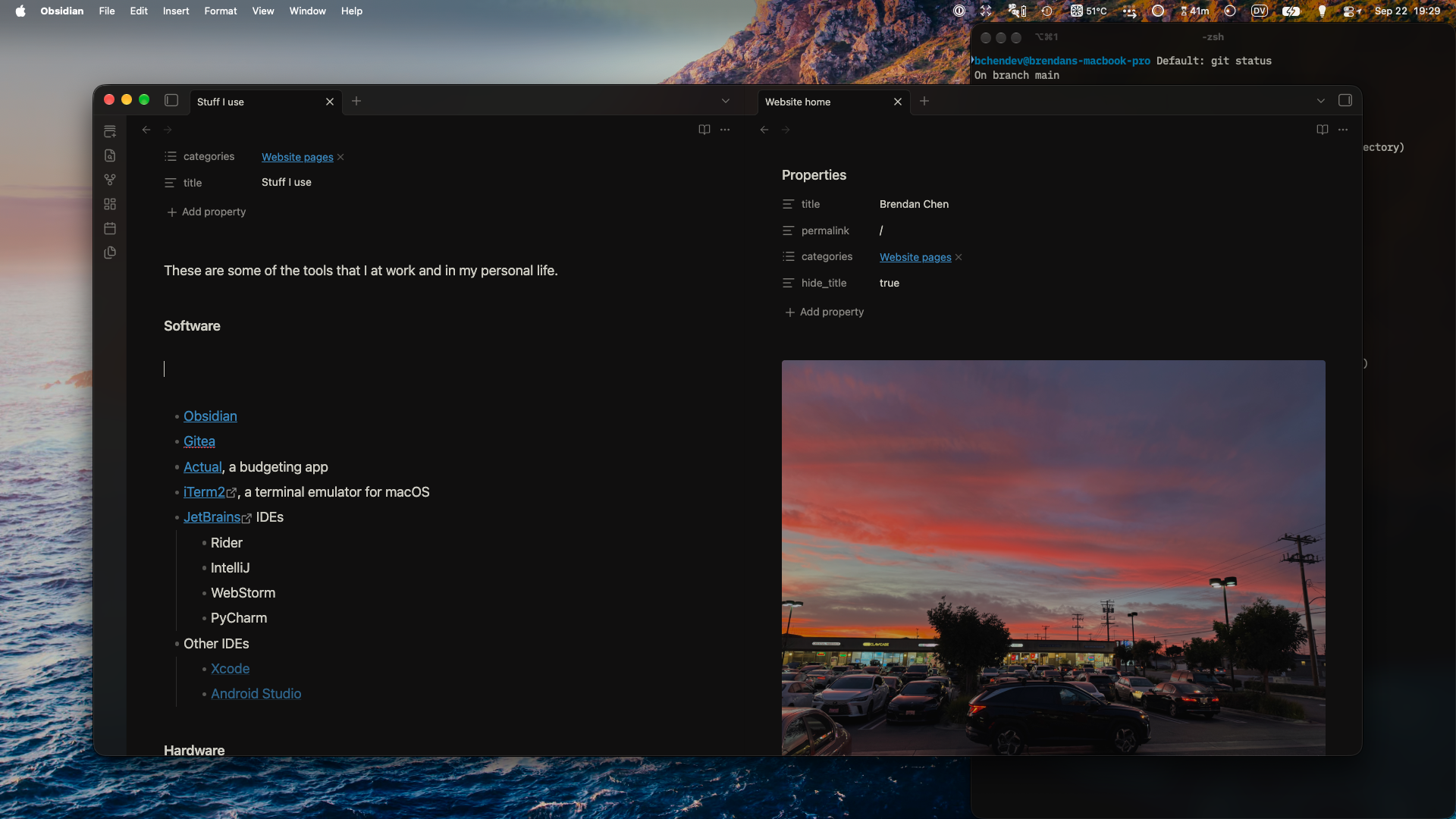Open more options in Stuff I use pane
The height and width of the screenshot is (819, 1456).
point(725,130)
